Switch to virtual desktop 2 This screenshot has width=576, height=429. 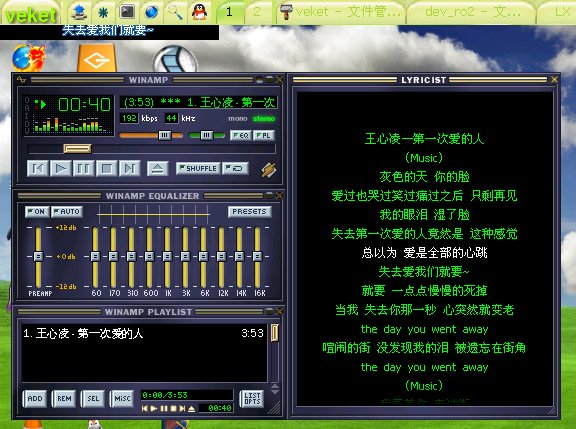(257, 12)
